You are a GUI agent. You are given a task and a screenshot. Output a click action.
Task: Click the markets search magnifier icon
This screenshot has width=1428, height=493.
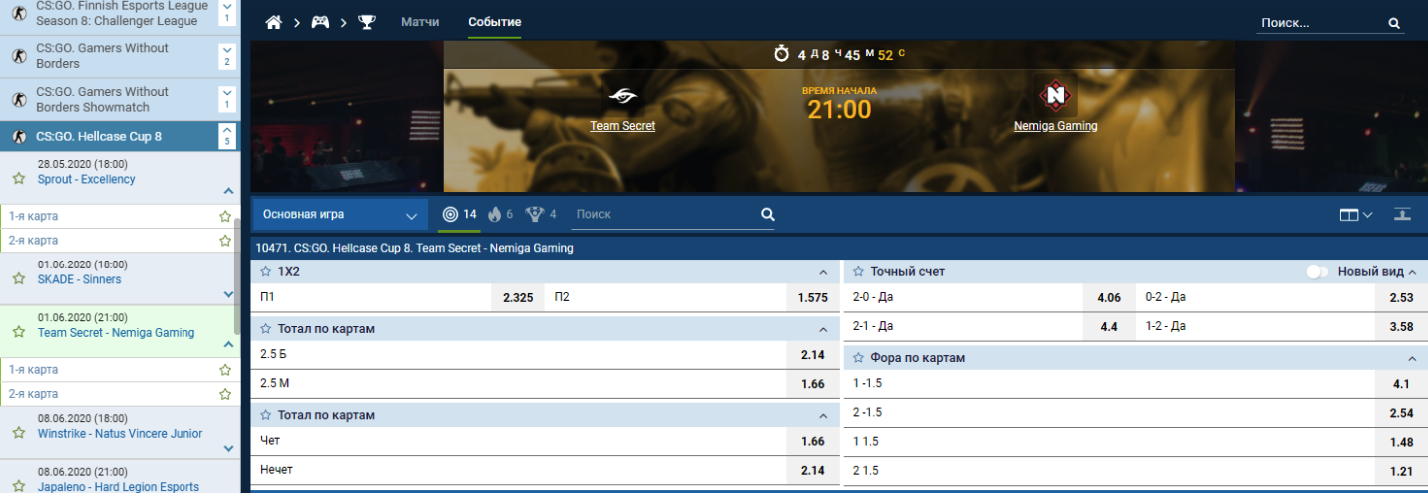click(767, 214)
